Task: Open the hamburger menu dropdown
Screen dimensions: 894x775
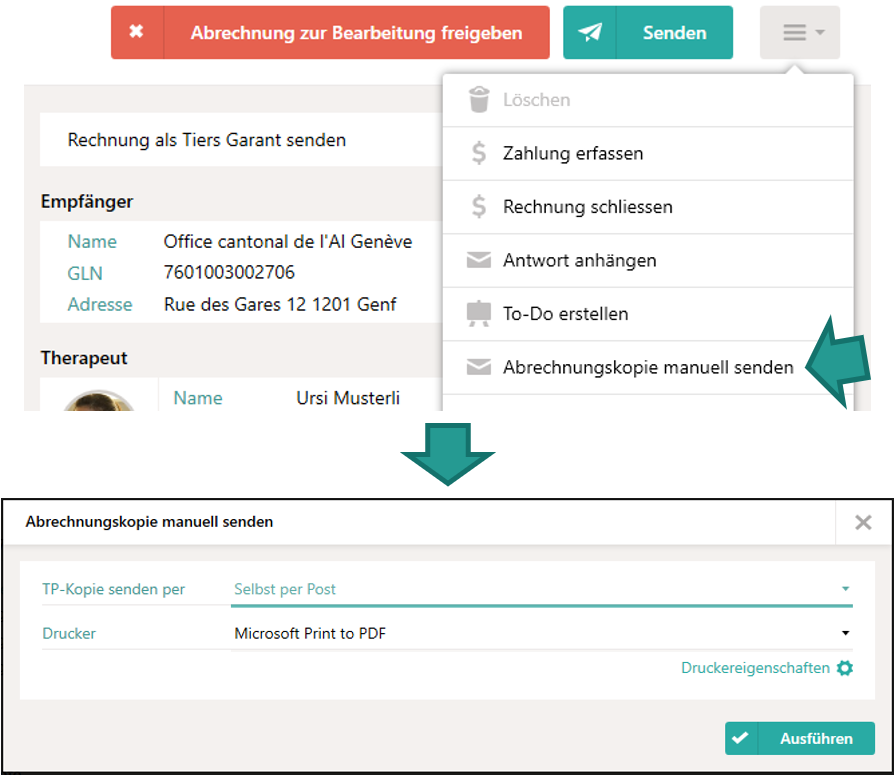Action: point(800,33)
